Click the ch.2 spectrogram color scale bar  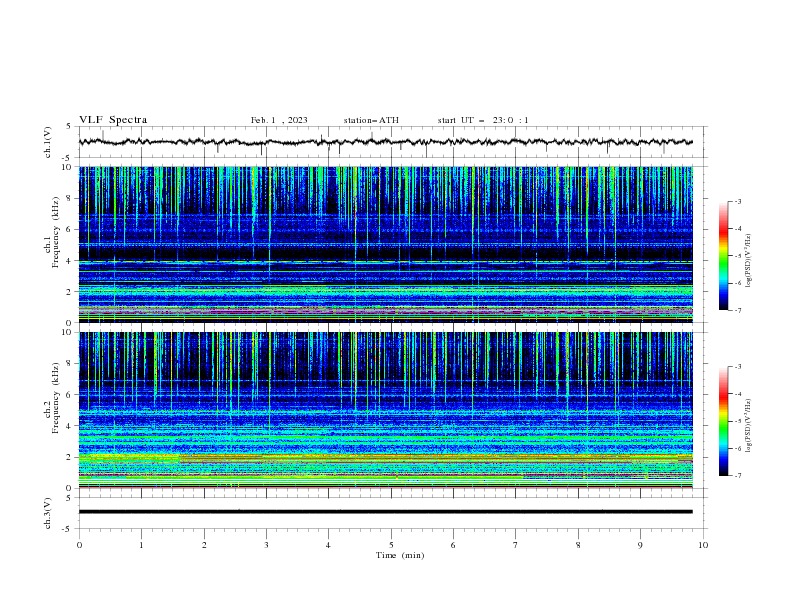pyautogui.click(x=723, y=421)
